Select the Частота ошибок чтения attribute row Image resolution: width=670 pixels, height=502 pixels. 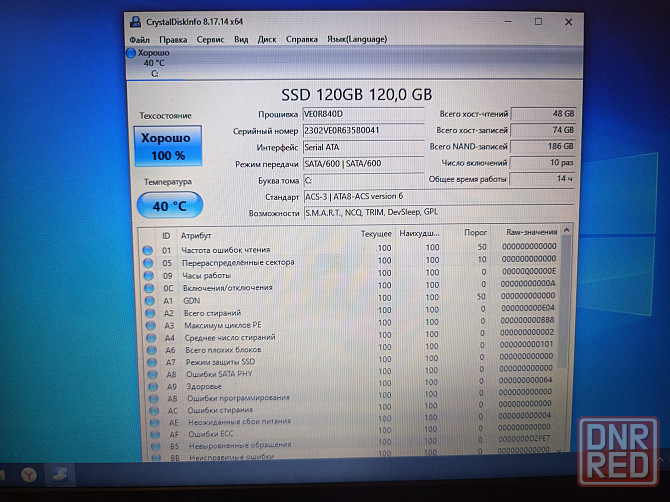tap(350, 249)
